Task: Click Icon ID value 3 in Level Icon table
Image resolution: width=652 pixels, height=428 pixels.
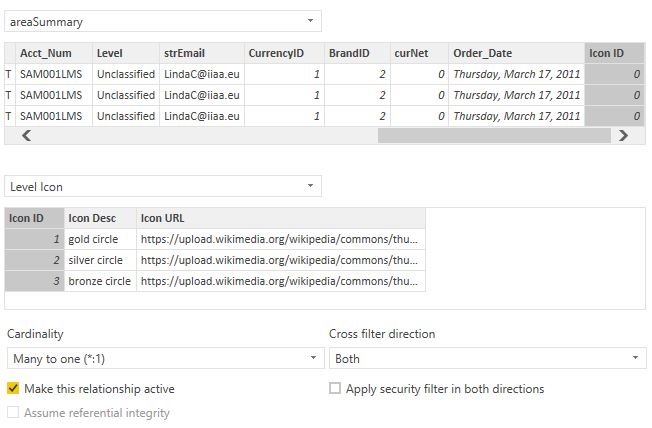Action: pyautogui.click(x=35, y=281)
